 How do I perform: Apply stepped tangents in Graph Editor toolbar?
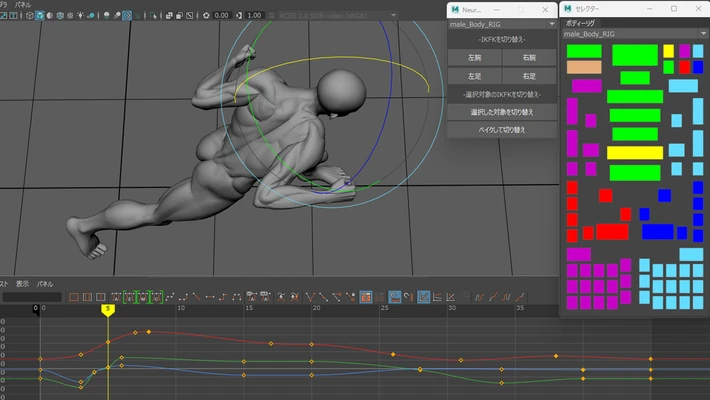223,297
